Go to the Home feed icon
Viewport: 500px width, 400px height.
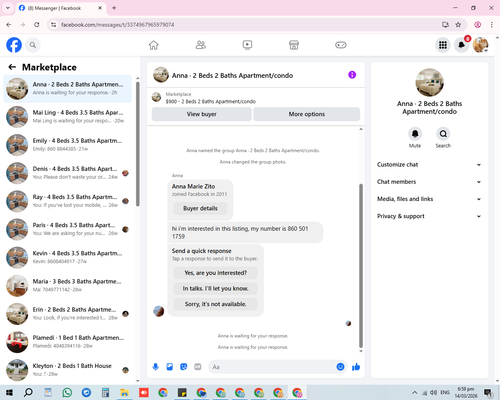[x=154, y=45]
